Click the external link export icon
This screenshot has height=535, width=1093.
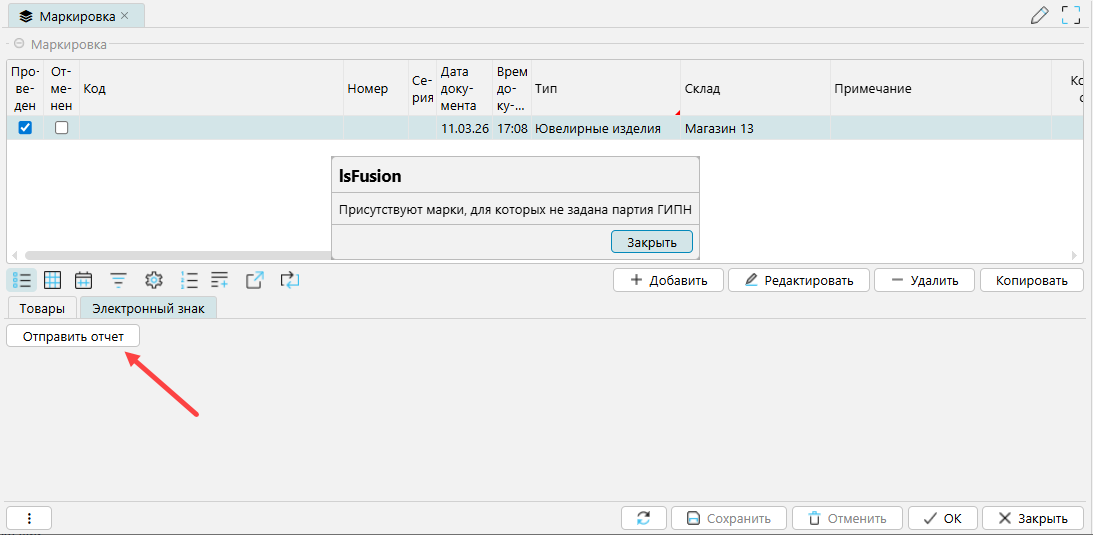point(254,280)
